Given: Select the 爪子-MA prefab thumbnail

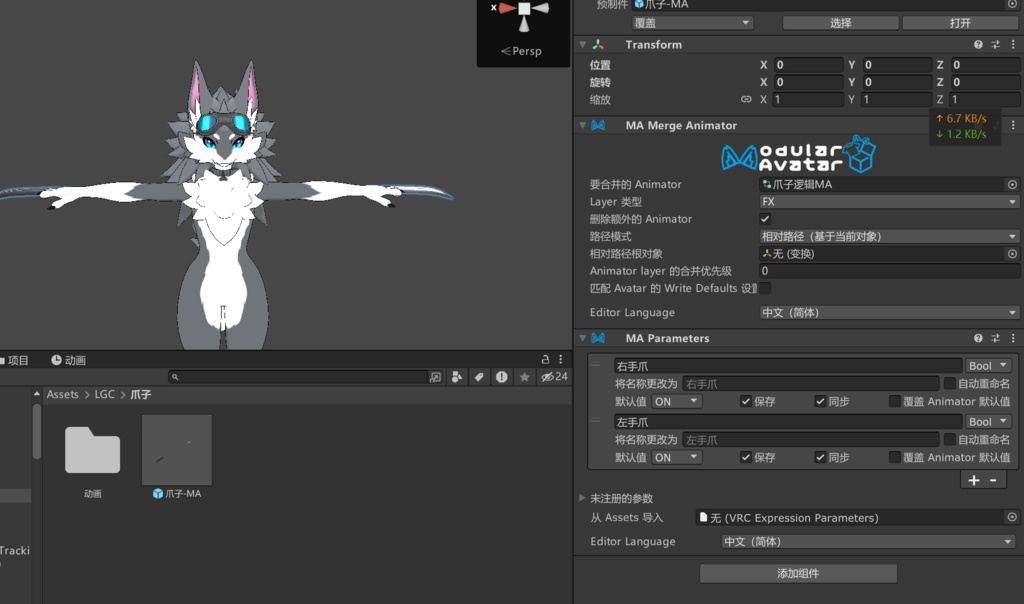Looking at the screenshot, I should click(176, 450).
